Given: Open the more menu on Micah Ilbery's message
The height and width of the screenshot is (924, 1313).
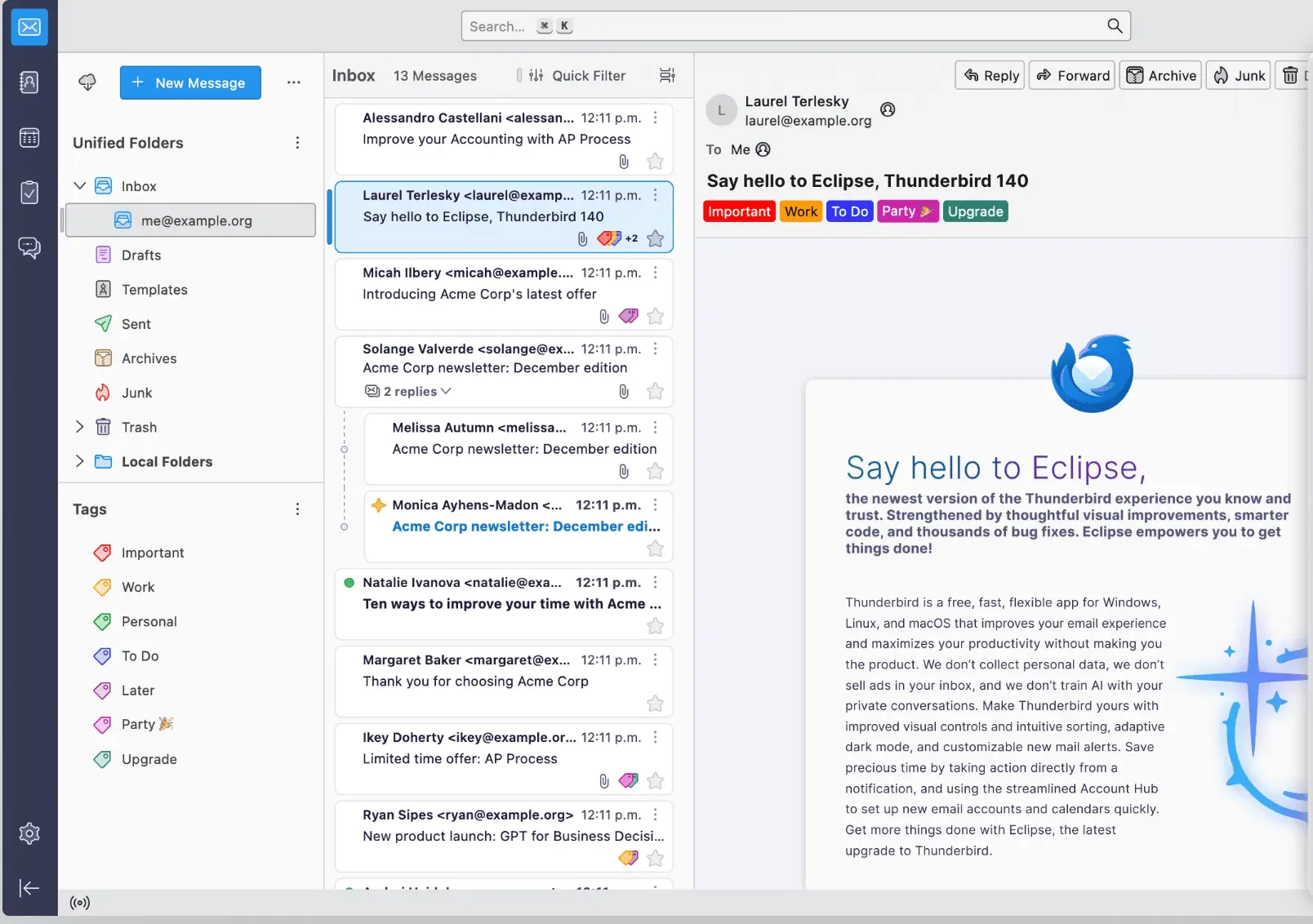Looking at the screenshot, I should pos(655,273).
